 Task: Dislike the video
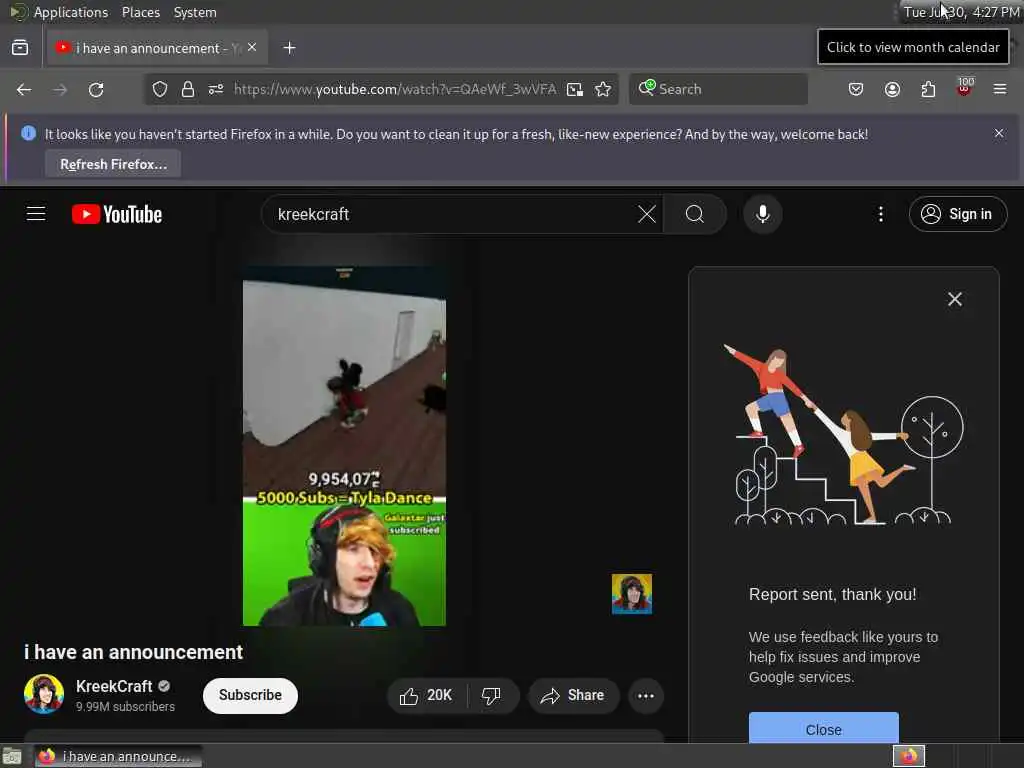(492, 696)
